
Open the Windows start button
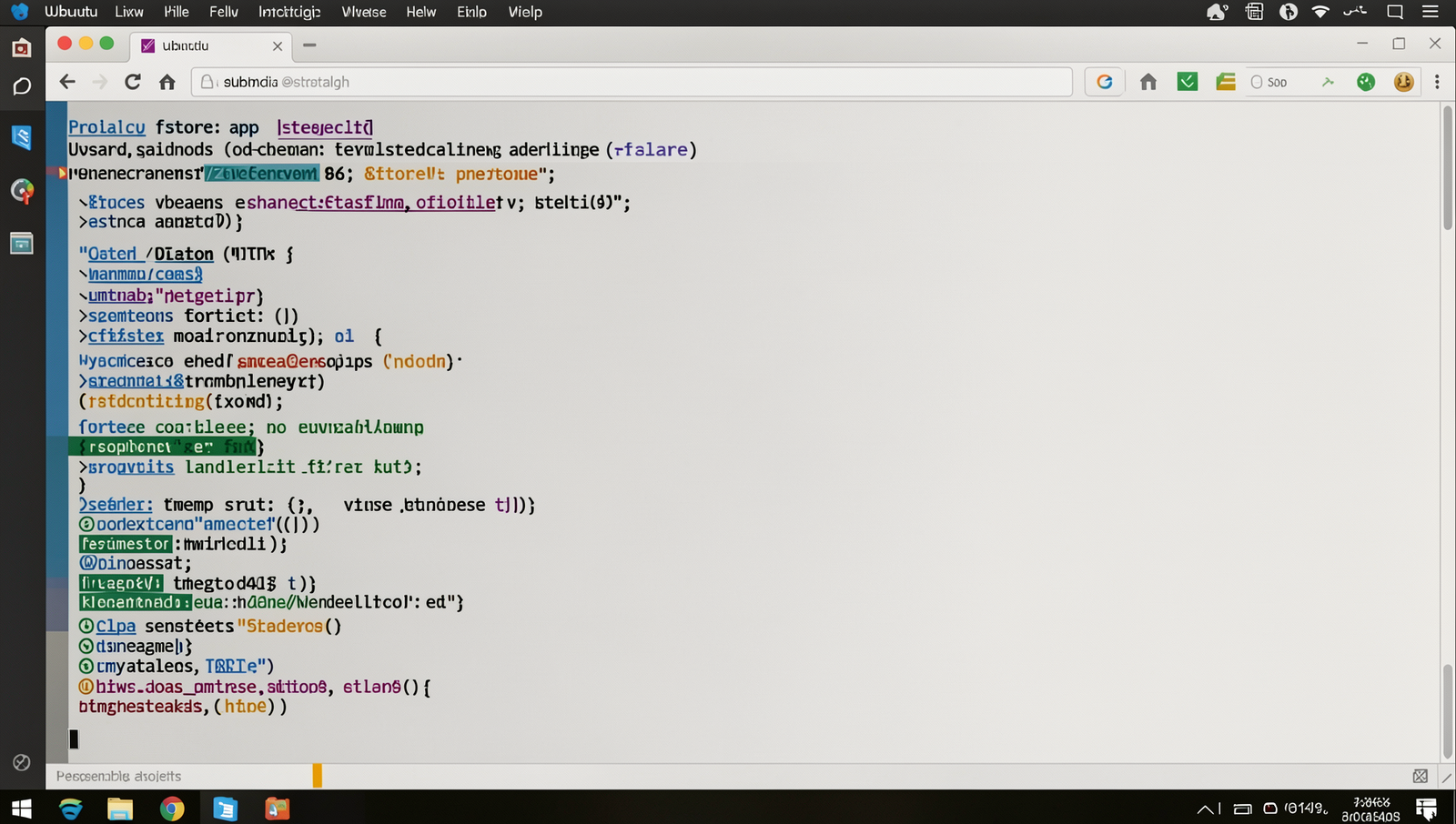click(22, 808)
